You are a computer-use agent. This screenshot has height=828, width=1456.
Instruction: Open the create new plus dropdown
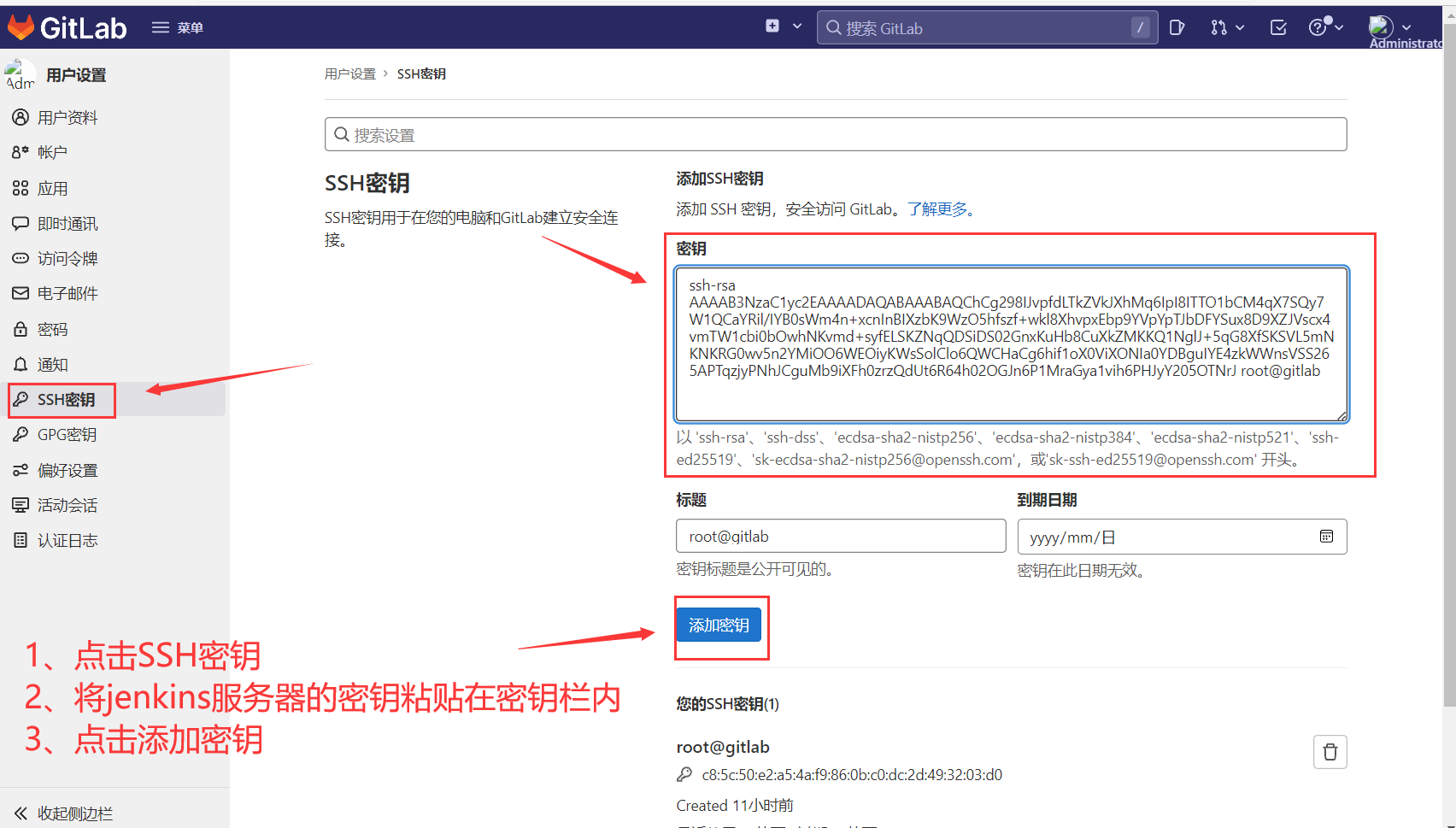pyautogui.click(x=783, y=26)
